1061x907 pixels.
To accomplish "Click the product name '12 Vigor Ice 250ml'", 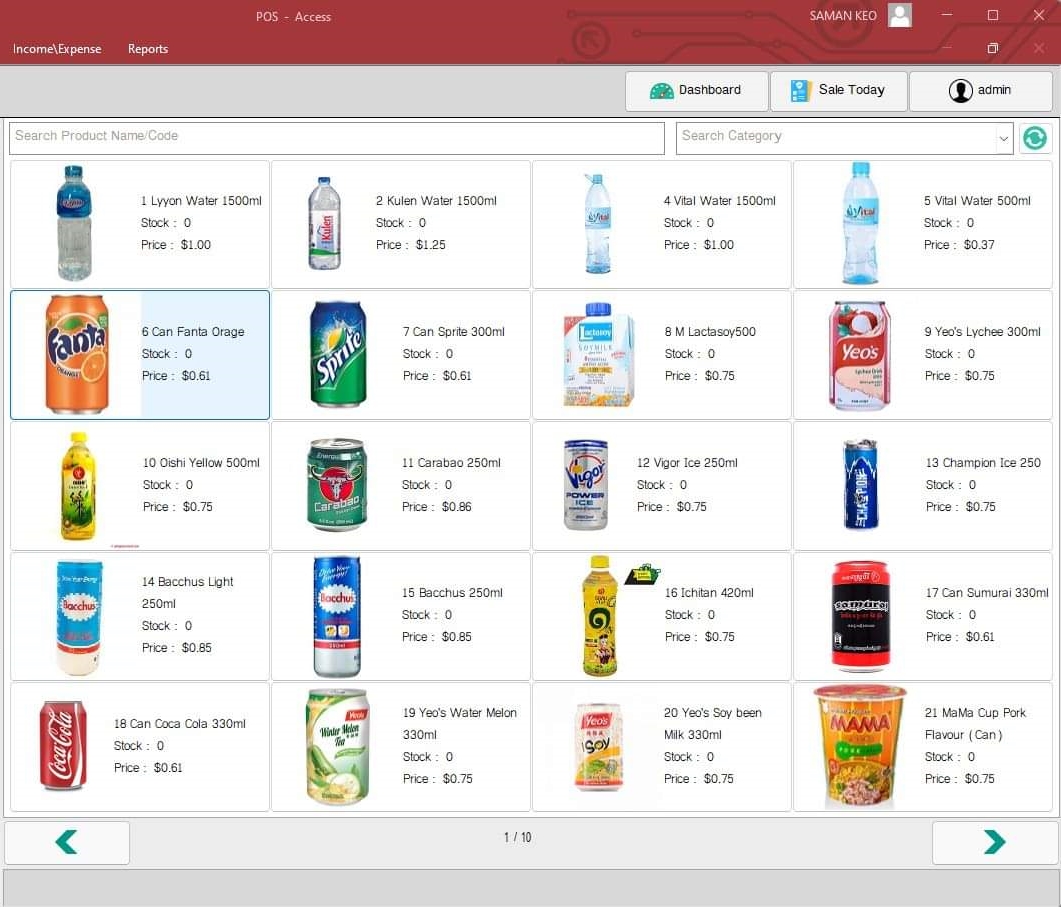I will pos(687,463).
